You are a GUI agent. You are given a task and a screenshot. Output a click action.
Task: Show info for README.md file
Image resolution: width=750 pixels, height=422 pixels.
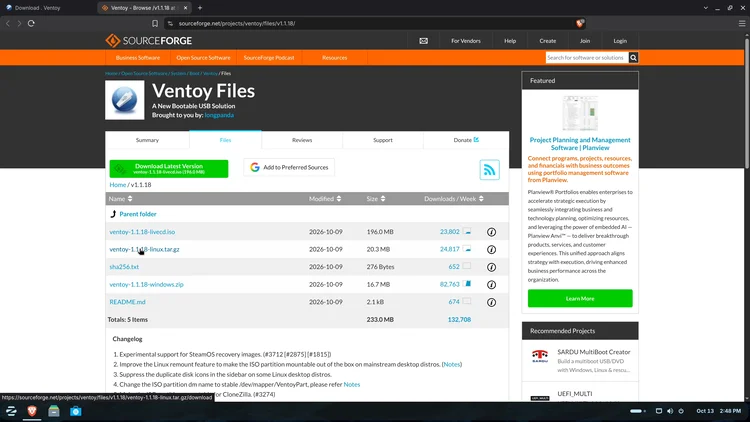point(491,302)
